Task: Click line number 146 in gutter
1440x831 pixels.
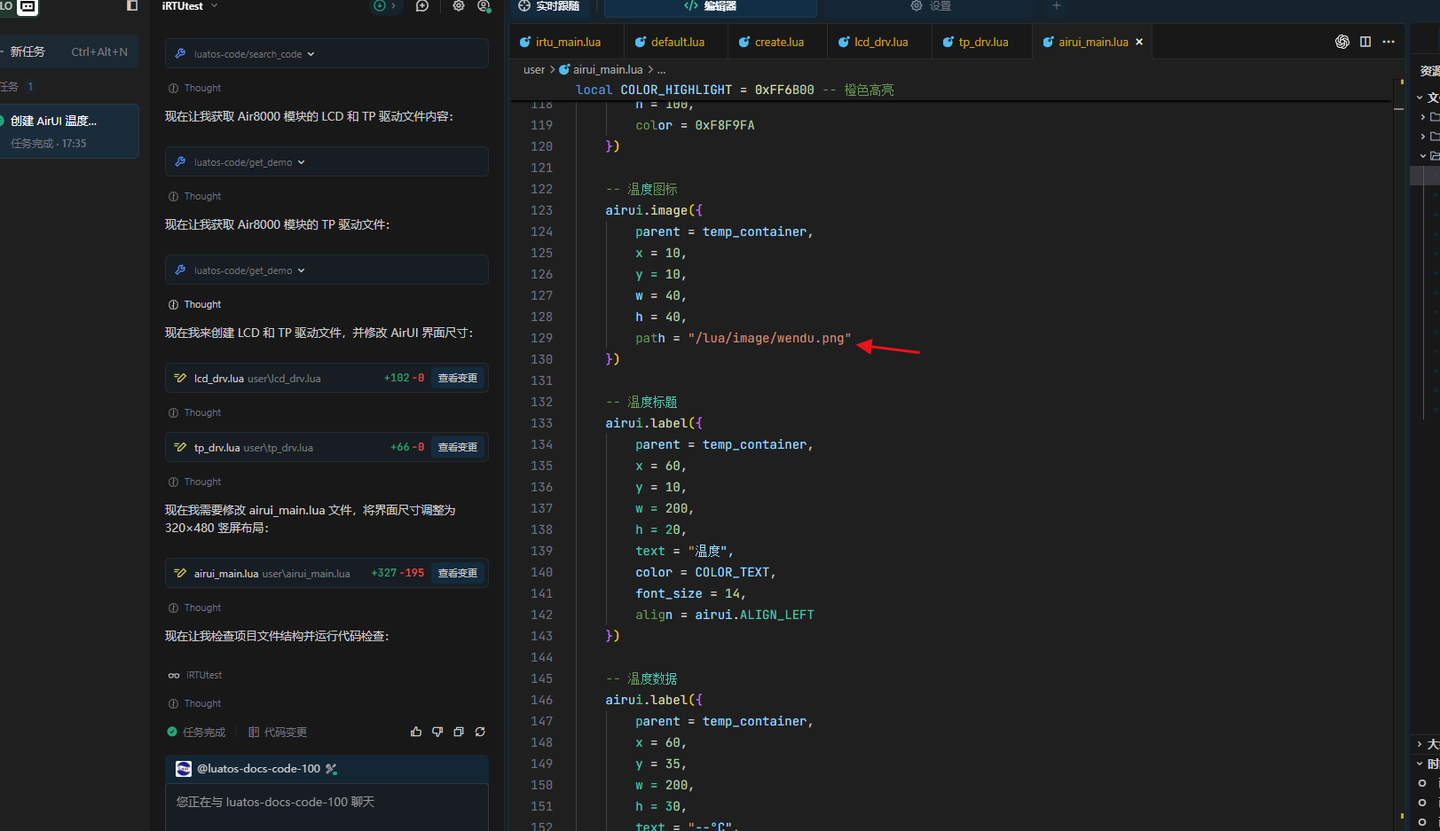Action: coord(541,700)
